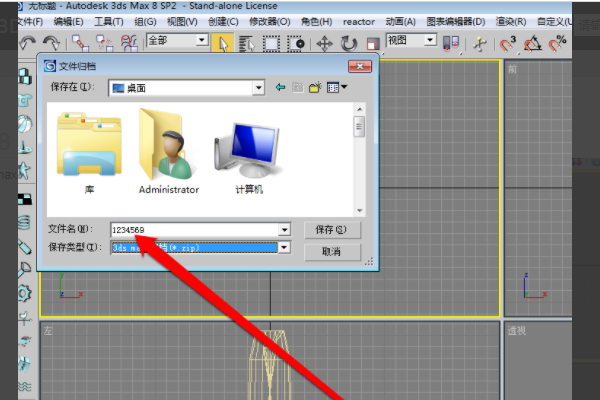Expand the 保存类型 dropdown arrow
Image resolution: width=600 pixels, height=400 pixels.
pos(284,247)
